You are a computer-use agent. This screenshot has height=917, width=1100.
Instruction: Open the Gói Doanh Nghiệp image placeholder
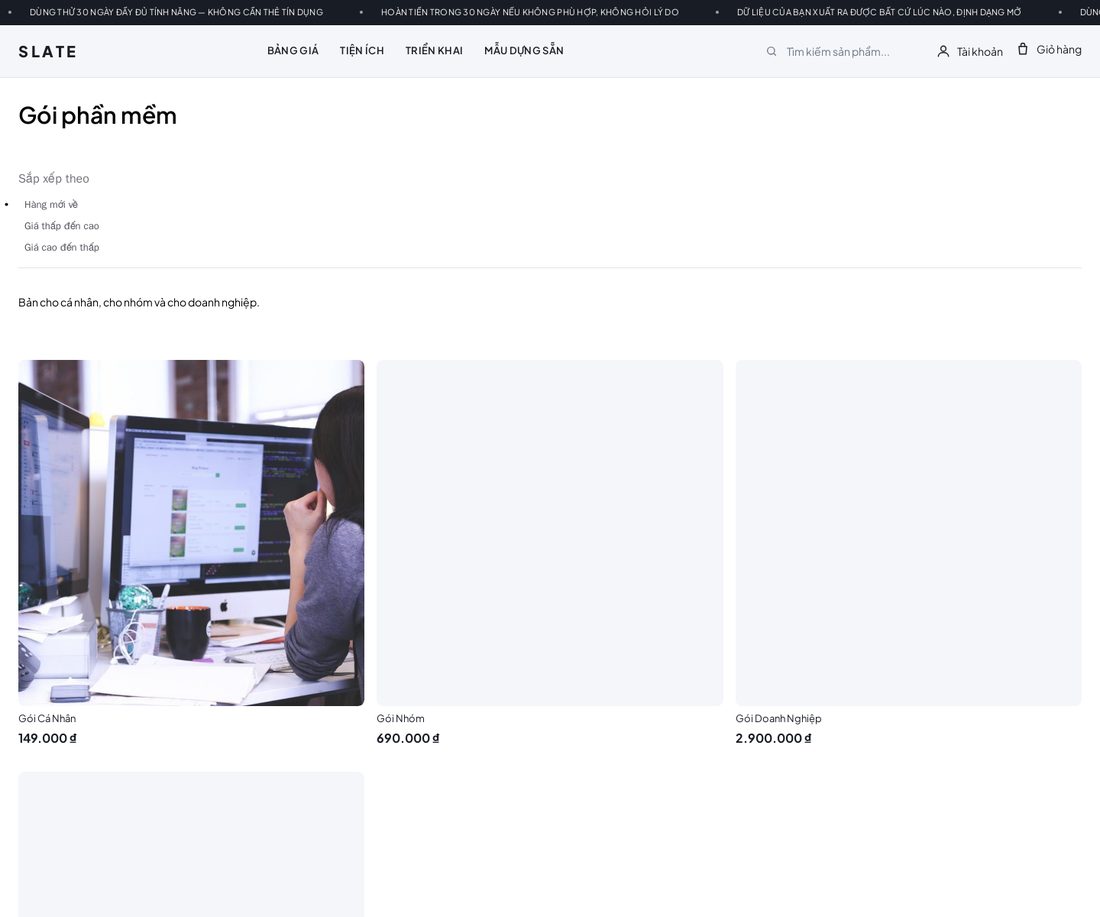click(908, 533)
